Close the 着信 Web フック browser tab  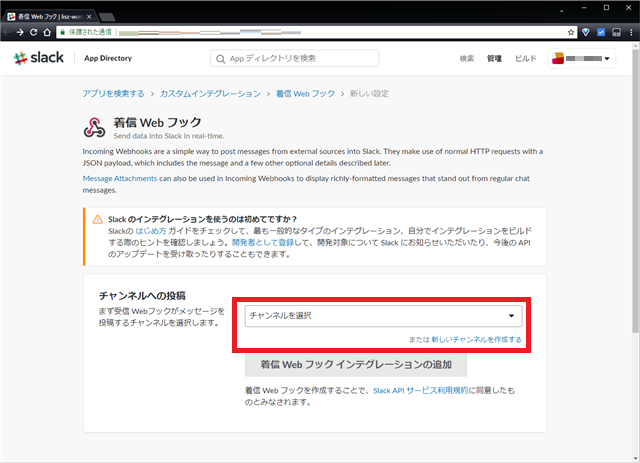click(x=89, y=17)
